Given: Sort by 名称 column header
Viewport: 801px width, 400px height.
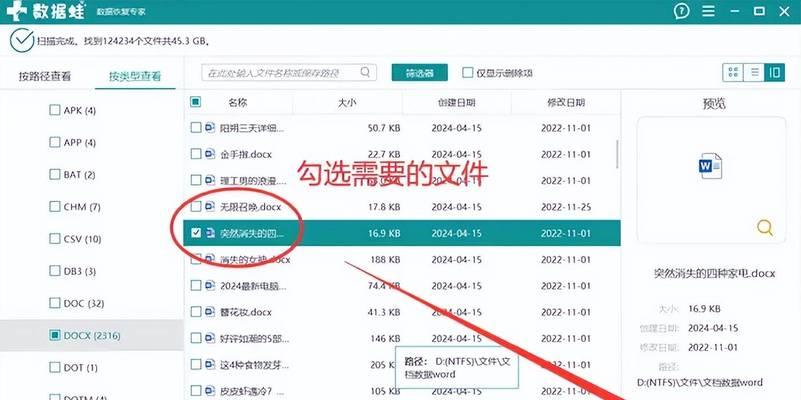Looking at the screenshot, I should tap(238, 102).
